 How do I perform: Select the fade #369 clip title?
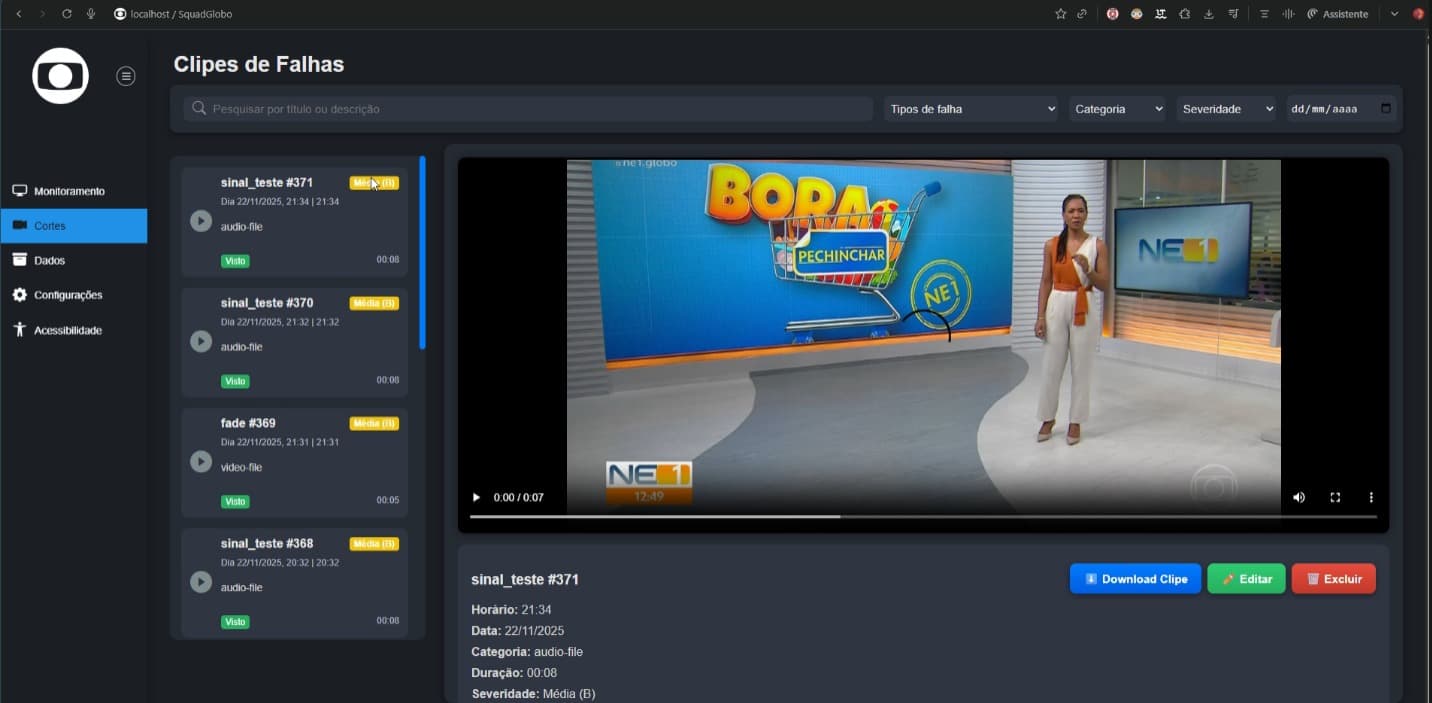tap(248, 423)
